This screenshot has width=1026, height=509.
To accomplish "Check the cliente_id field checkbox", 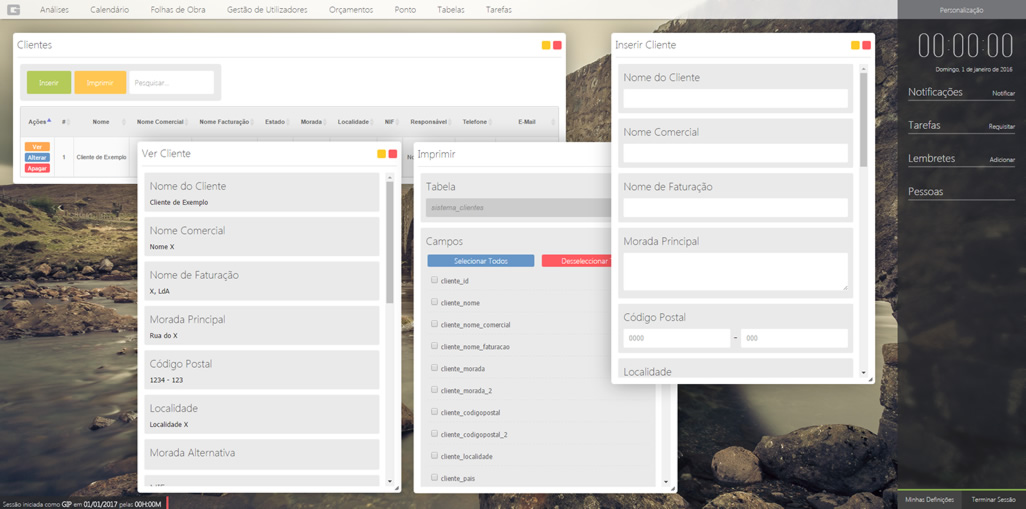I will (434, 281).
